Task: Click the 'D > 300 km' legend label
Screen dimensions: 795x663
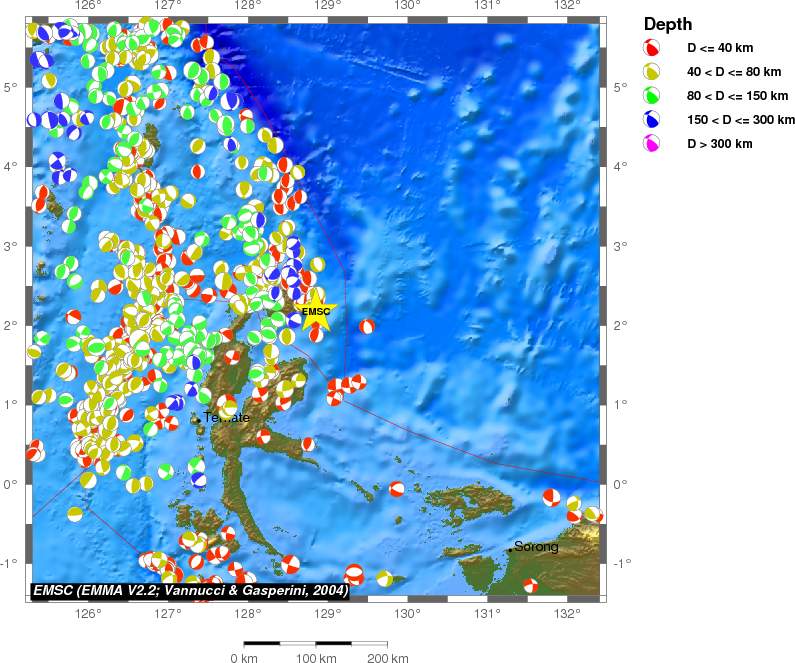Action: tap(719, 143)
